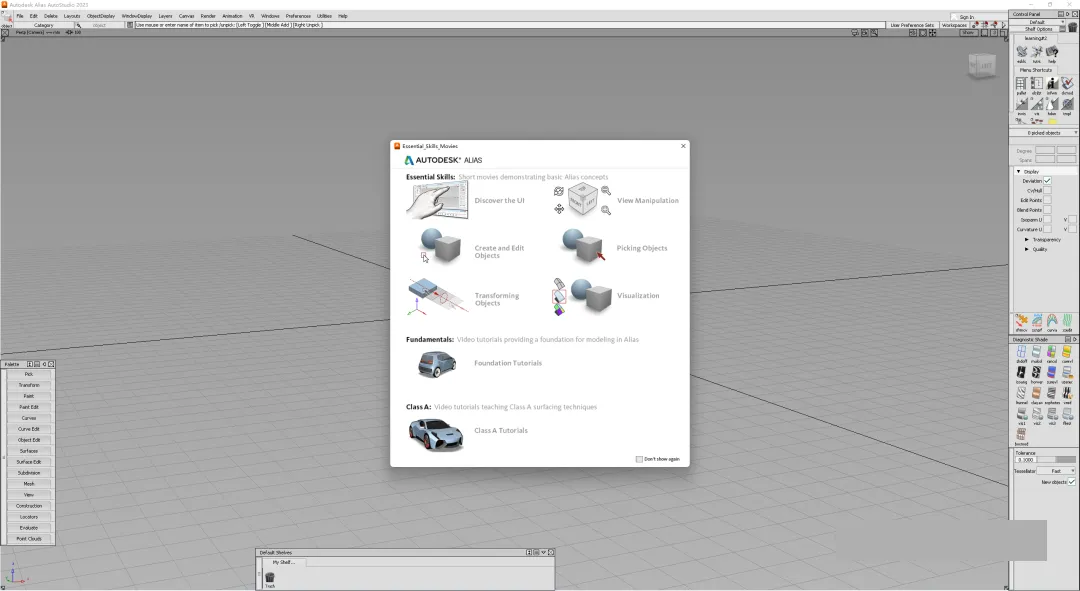The height and width of the screenshot is (591, 1080).
Task: Collapse the Display section
Action: [x=1019, y=171]
